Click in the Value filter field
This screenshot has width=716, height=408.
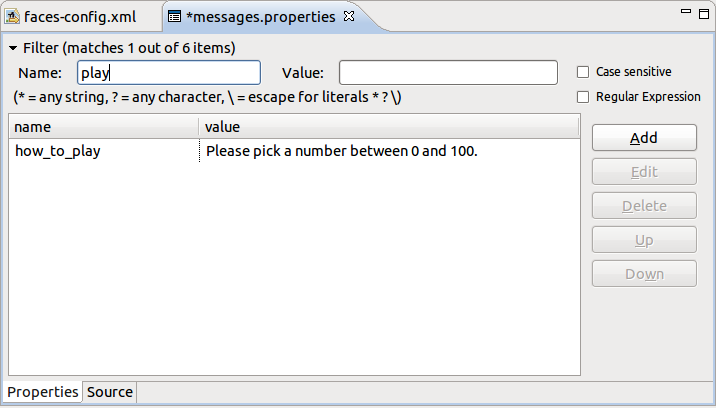tap(448, 73)
